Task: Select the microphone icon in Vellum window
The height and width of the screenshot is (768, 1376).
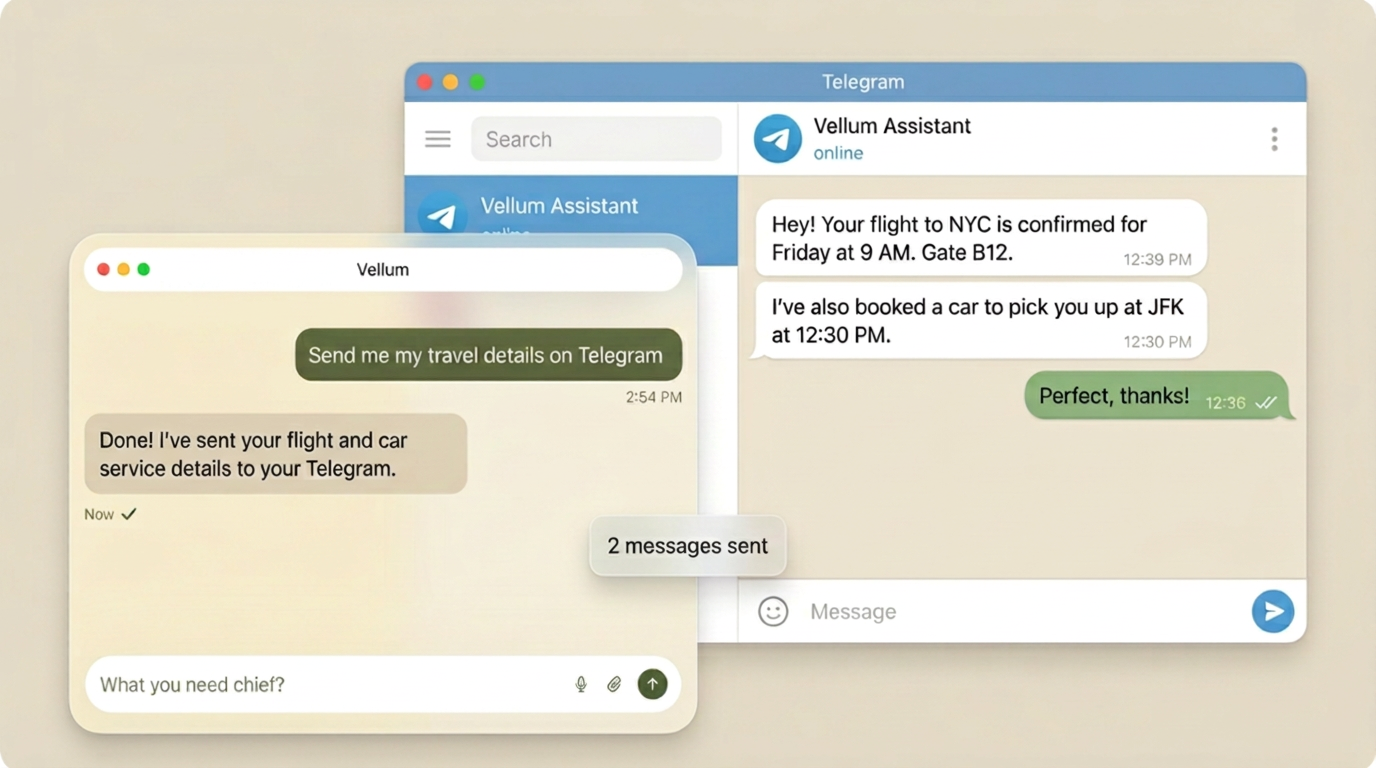Action: pyautogui.click(x=581, y=684)
